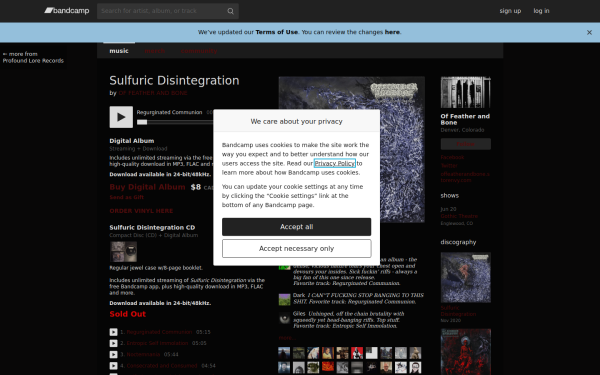
Task: Open the Entropic Self Immolation track link
Action: coord(157,343)
